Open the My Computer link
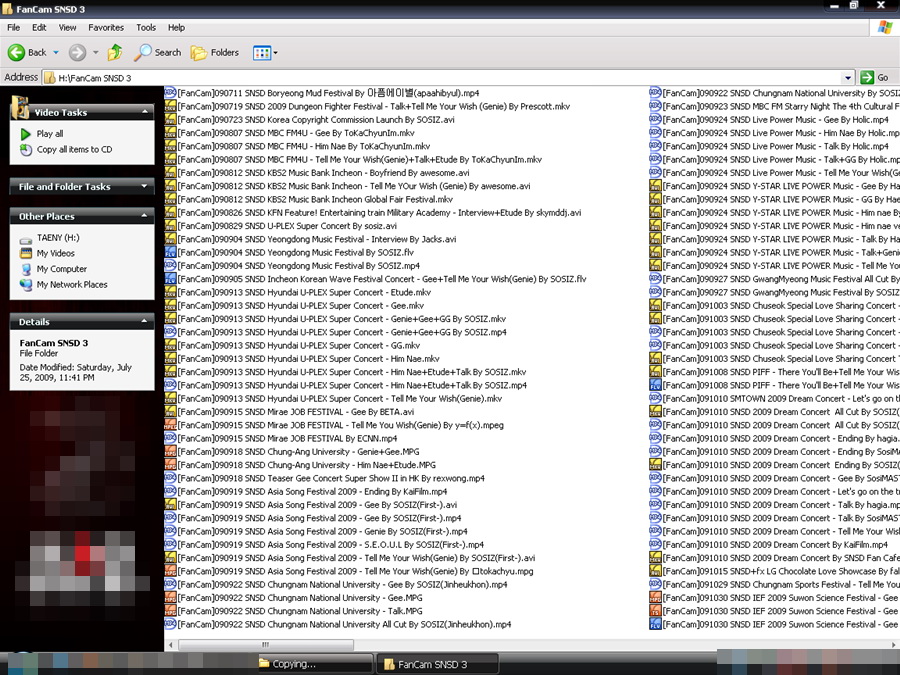 point(62,269)
